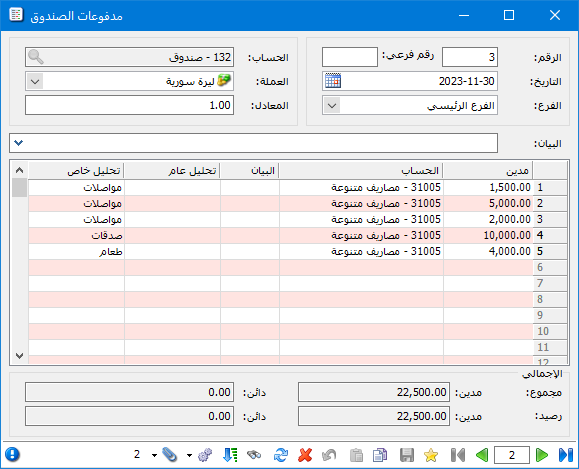
Task: Click the رقم فرعي input field
Action: [x=350, y=57]
